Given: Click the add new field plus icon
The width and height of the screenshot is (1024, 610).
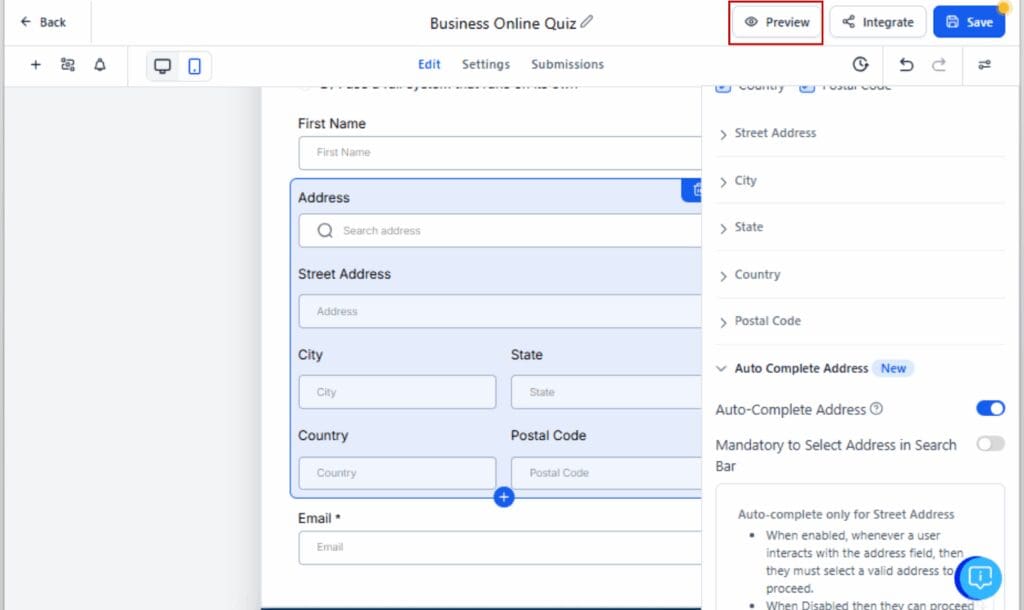Looking at the screenshot, I should (35, 63).
